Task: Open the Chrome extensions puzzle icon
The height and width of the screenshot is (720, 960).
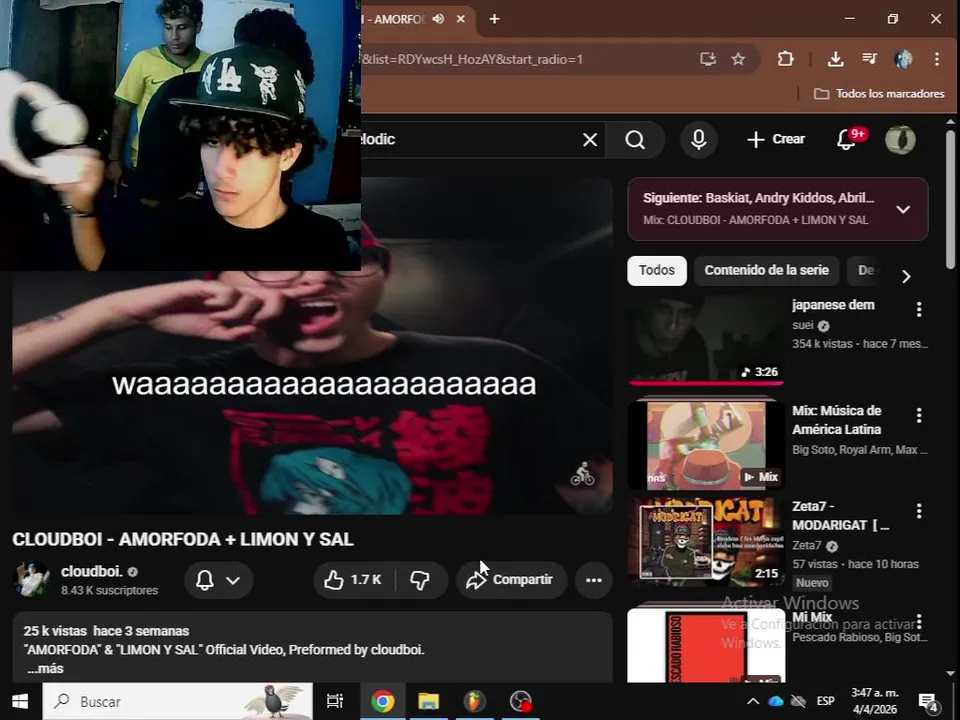Action: point(786,59)
